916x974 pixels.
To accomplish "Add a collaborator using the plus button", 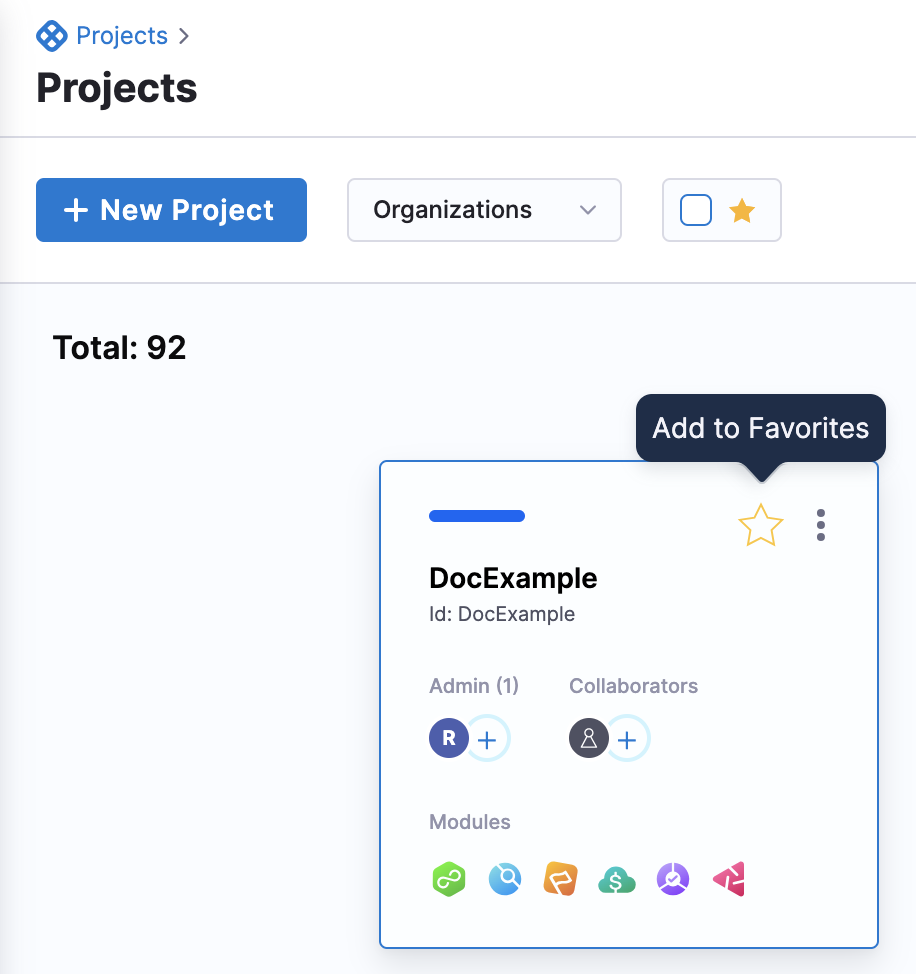I will [627, 740].
